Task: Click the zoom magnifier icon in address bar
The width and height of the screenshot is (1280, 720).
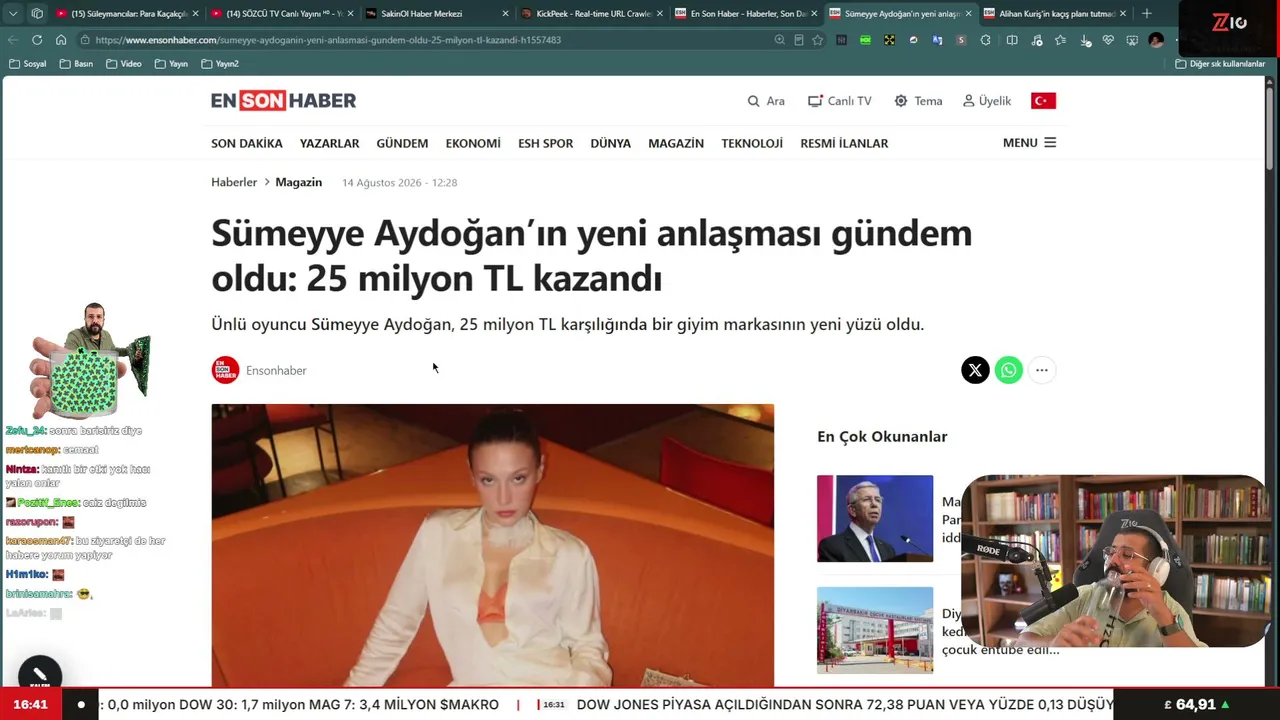Action: pyautogui.click(x=780, y=40)
